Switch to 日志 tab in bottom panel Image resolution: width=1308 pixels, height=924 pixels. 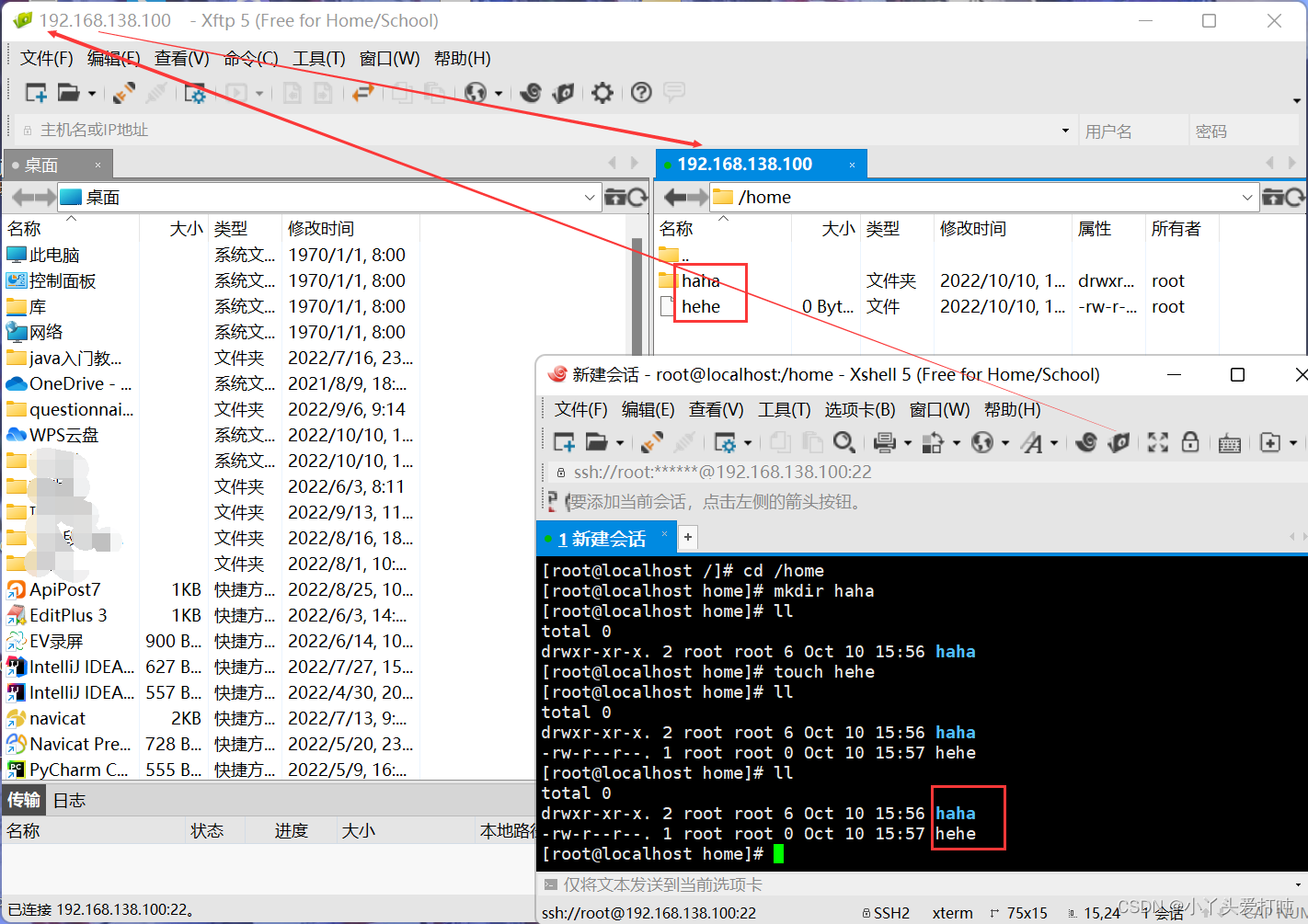pos(69,801)
